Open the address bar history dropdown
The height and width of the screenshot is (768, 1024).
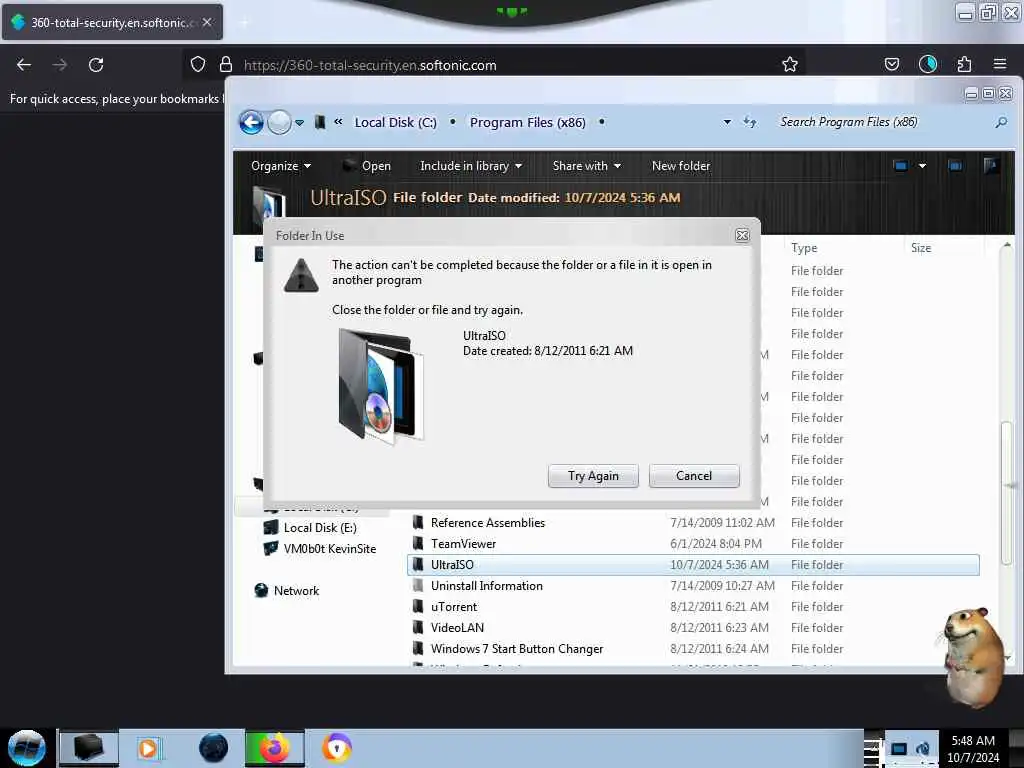pos(727,122)
